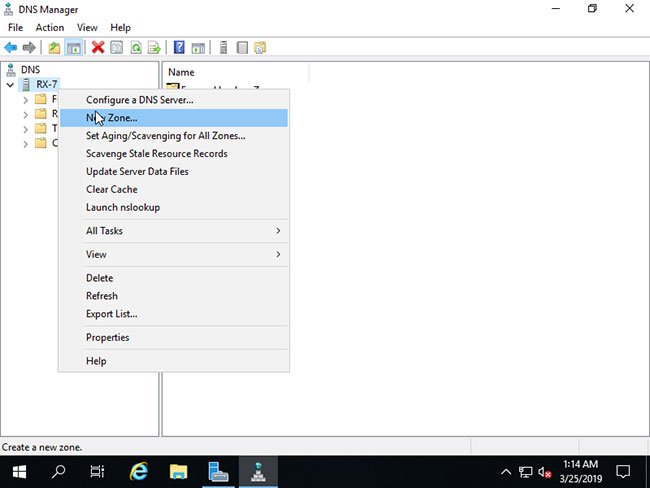Select Set Aging/Scavenging for All Zones...
The height and width of the screenshot is (488, 650).
click(174, 136)
